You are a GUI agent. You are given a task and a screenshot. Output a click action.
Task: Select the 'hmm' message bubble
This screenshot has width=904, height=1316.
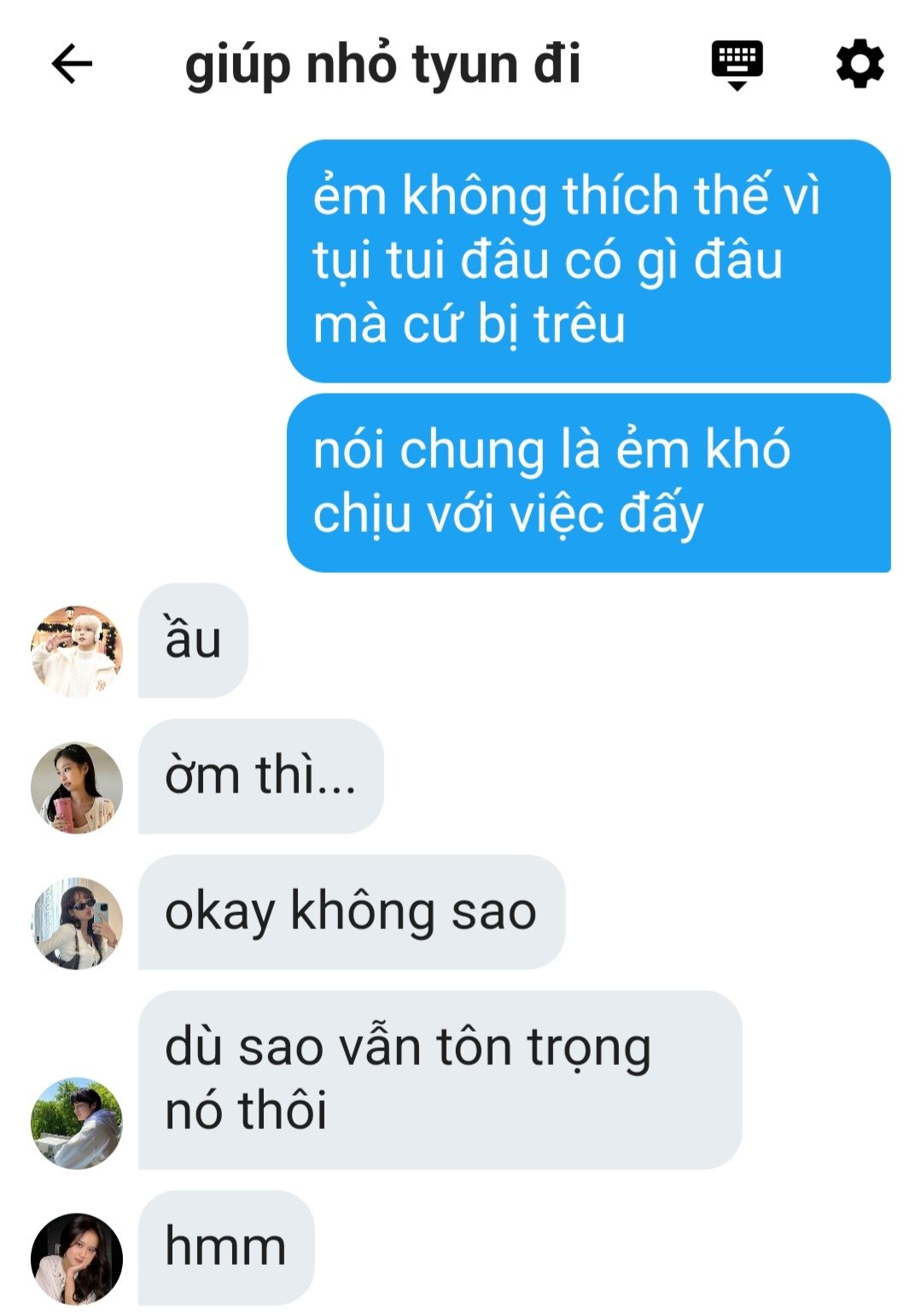click(226, 1248)
